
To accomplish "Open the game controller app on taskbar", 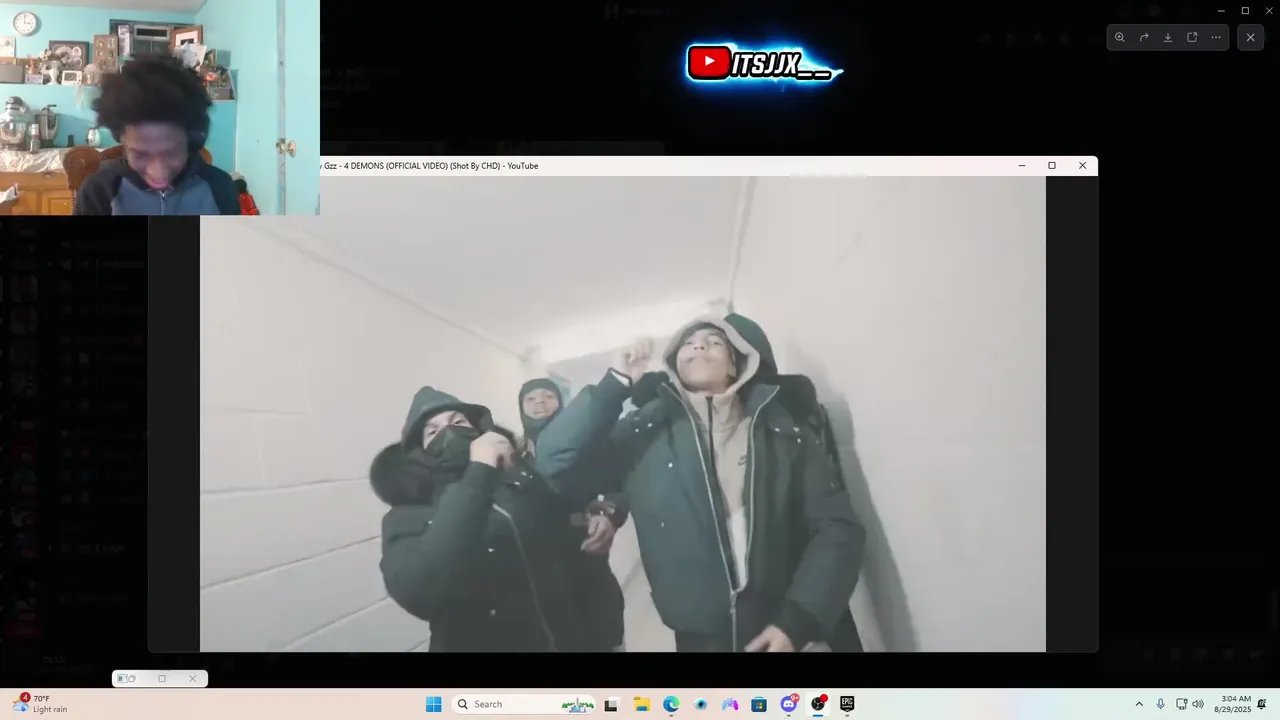I will 730,704.
